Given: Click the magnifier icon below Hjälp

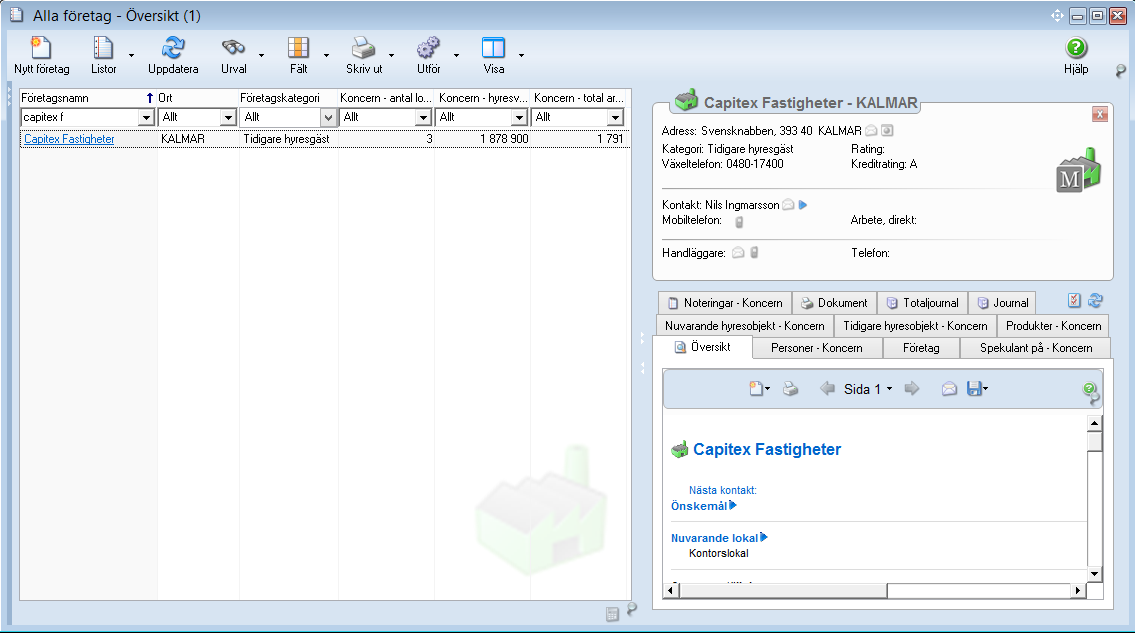Looking at the screenshot, I should pos(1121,71).
